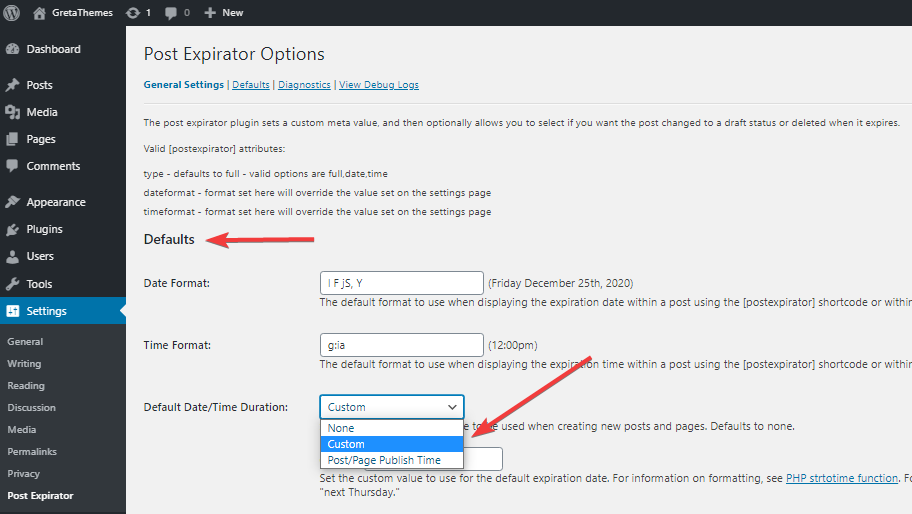The height and width of the screenshot is (514, 912).
Task: Open PHP strtotime function link
Action: (842, 479)
